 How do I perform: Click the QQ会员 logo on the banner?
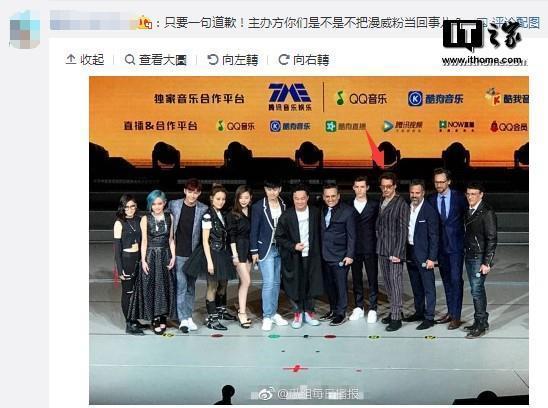click(x=509, y=126)
